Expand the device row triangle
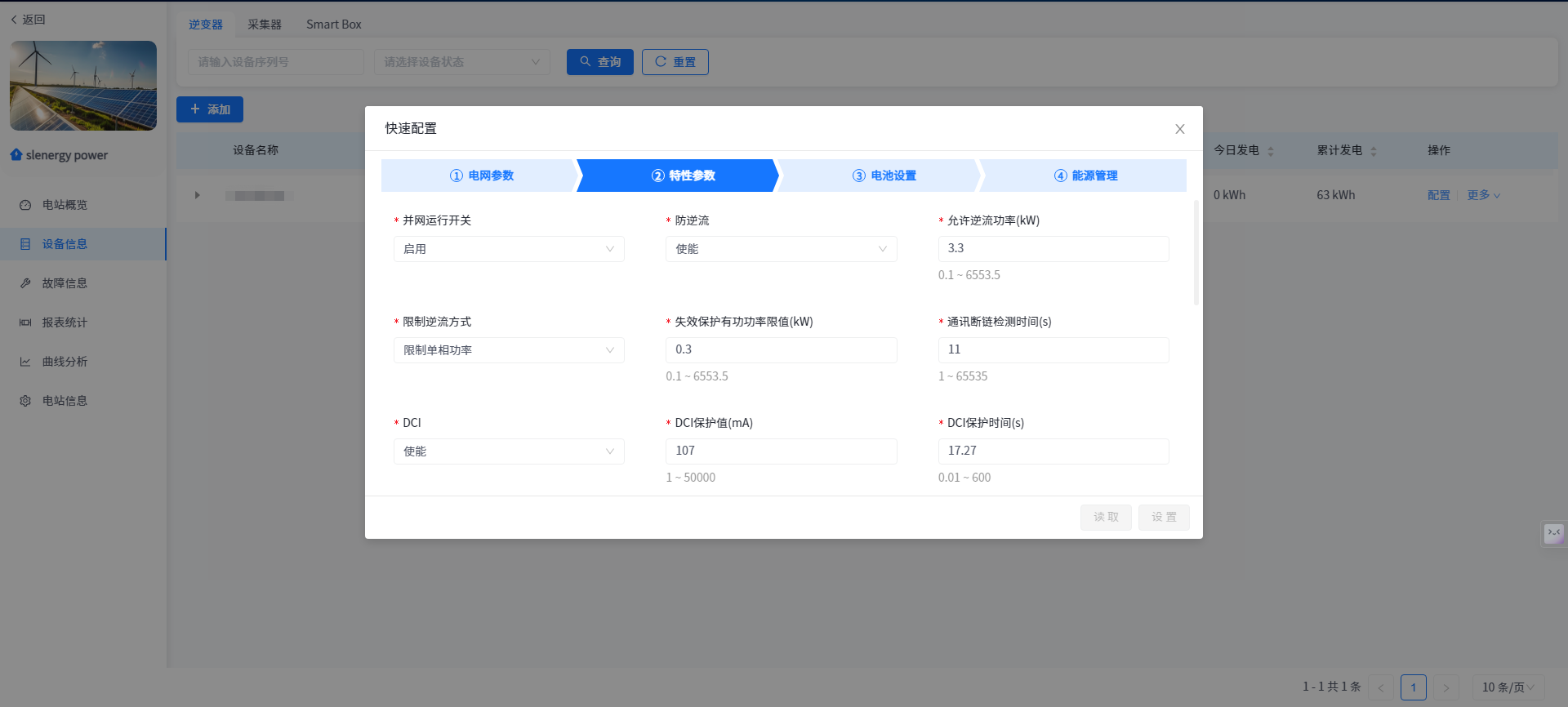The width and height of the screenshot is (1568, 707). [x=197, y=195]
